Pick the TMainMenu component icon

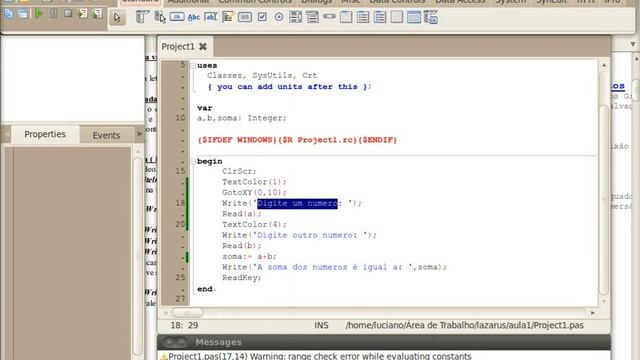tap(142, 17)
